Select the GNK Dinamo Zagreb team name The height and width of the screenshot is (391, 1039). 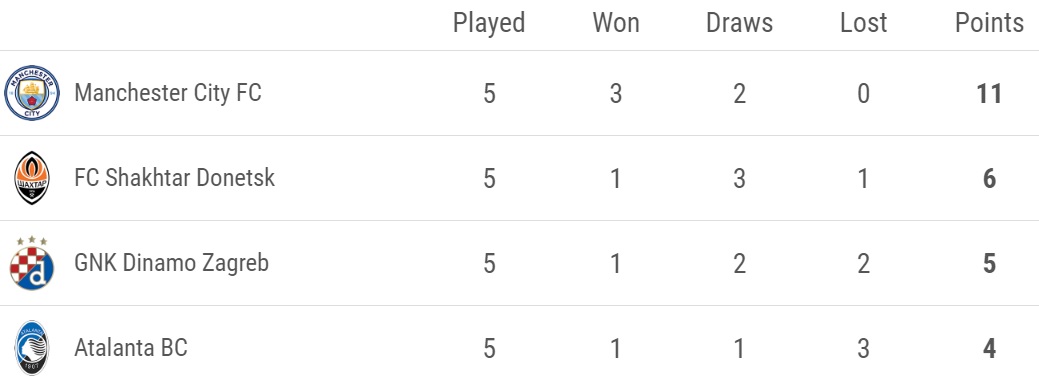coord(172,263)
